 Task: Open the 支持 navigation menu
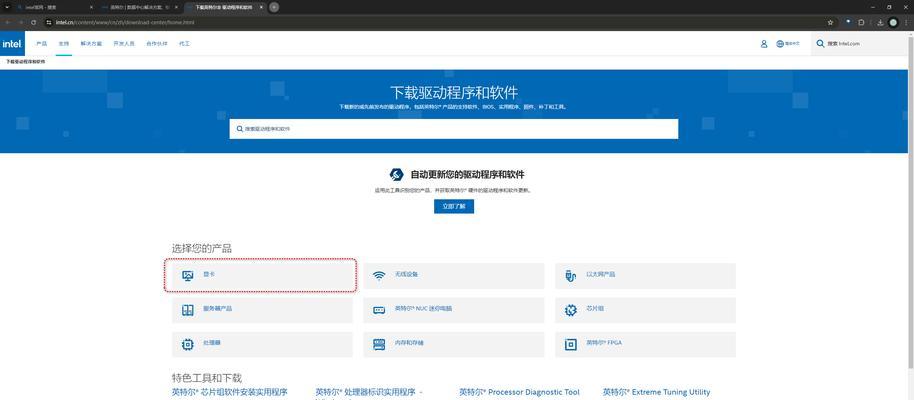tap(64, 44)
